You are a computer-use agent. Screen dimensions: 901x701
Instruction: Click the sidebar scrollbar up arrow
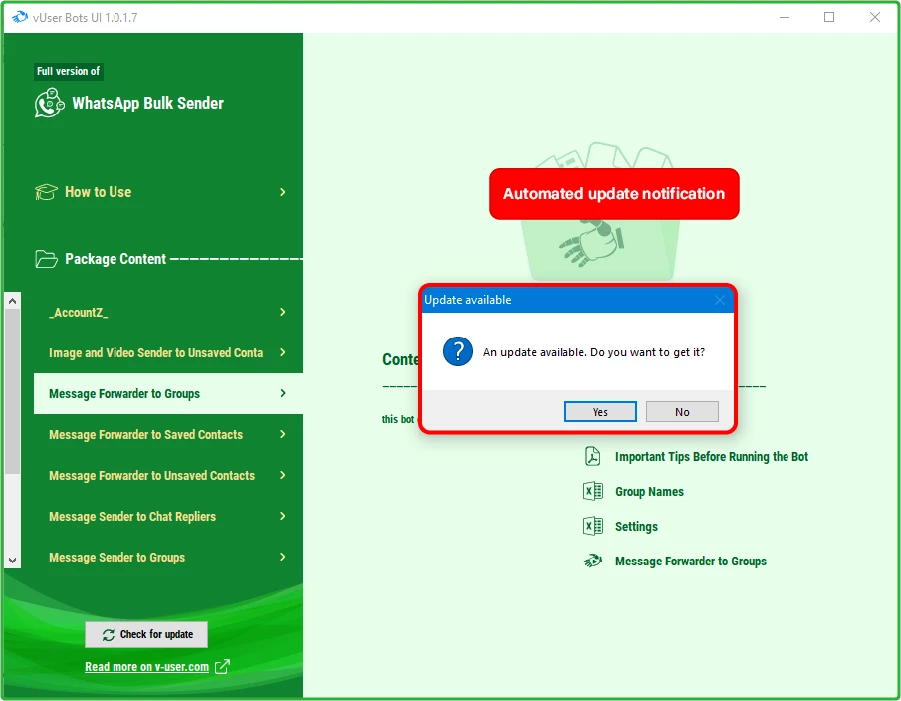(x=13, y=301)
